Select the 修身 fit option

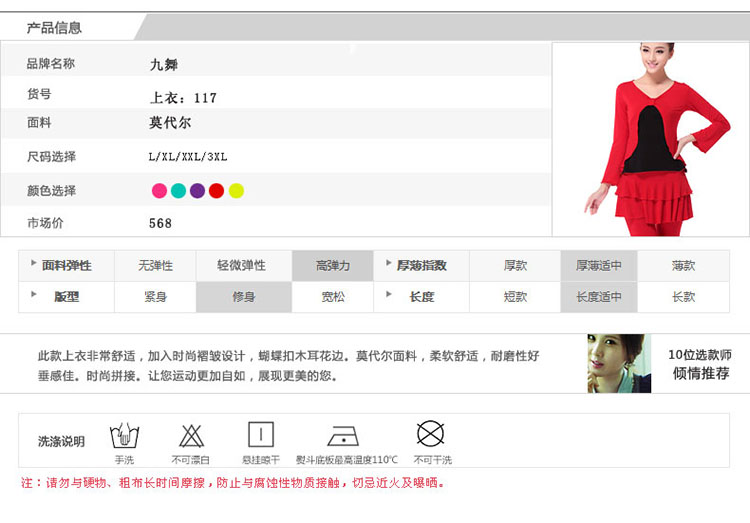click(x=244, y=297)
